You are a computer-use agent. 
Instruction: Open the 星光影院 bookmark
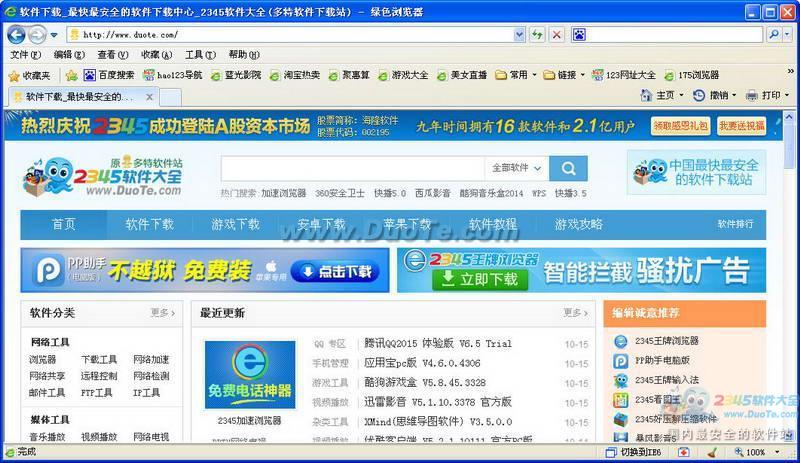pos(236,75)
